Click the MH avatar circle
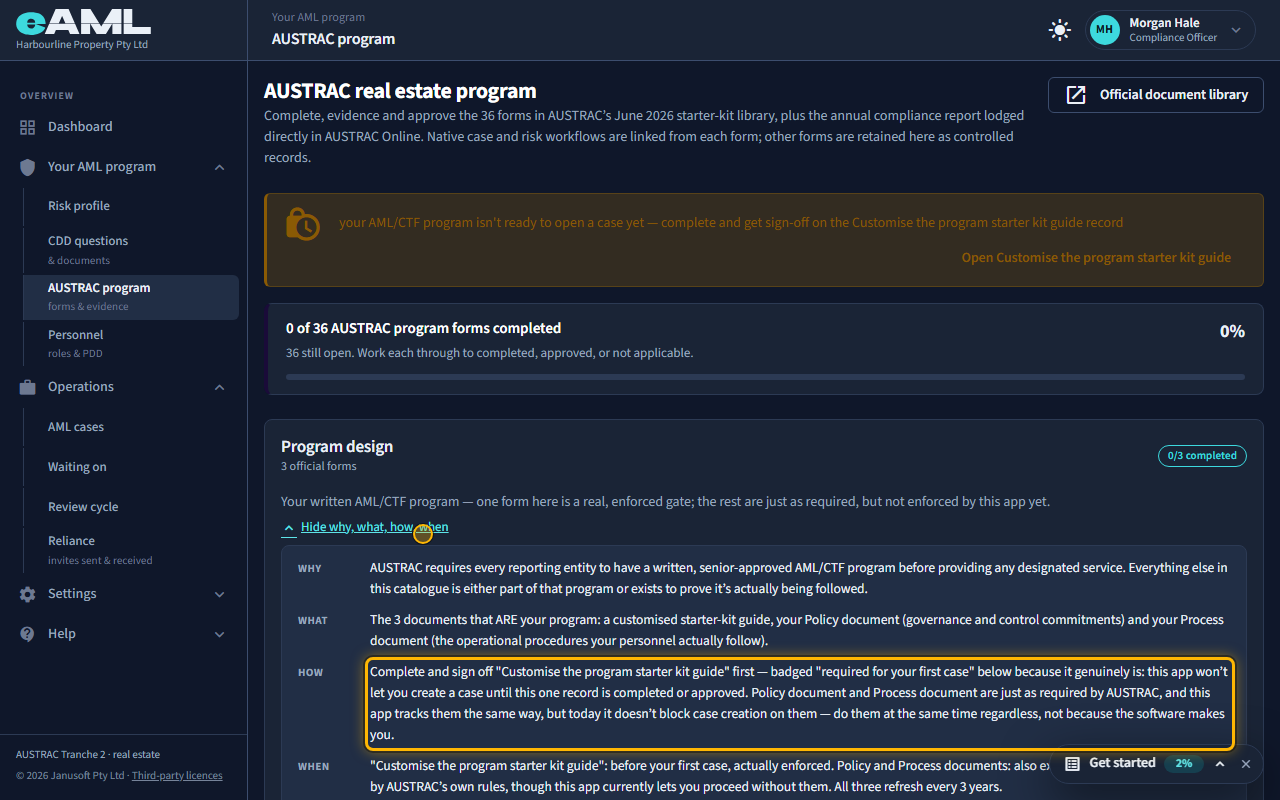 1105,30
